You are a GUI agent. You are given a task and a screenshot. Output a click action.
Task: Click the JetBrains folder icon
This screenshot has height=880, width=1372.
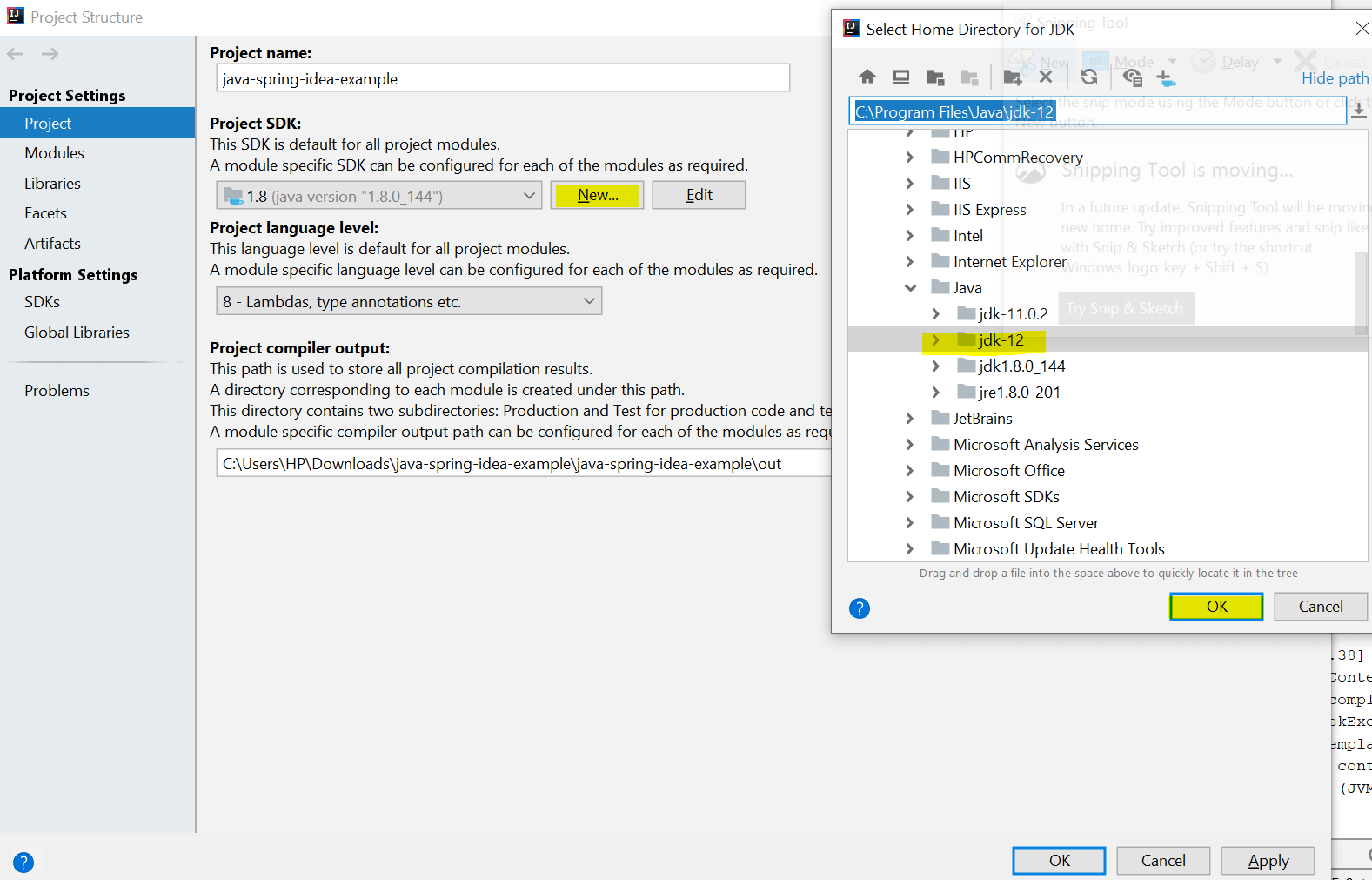(940, 417)
